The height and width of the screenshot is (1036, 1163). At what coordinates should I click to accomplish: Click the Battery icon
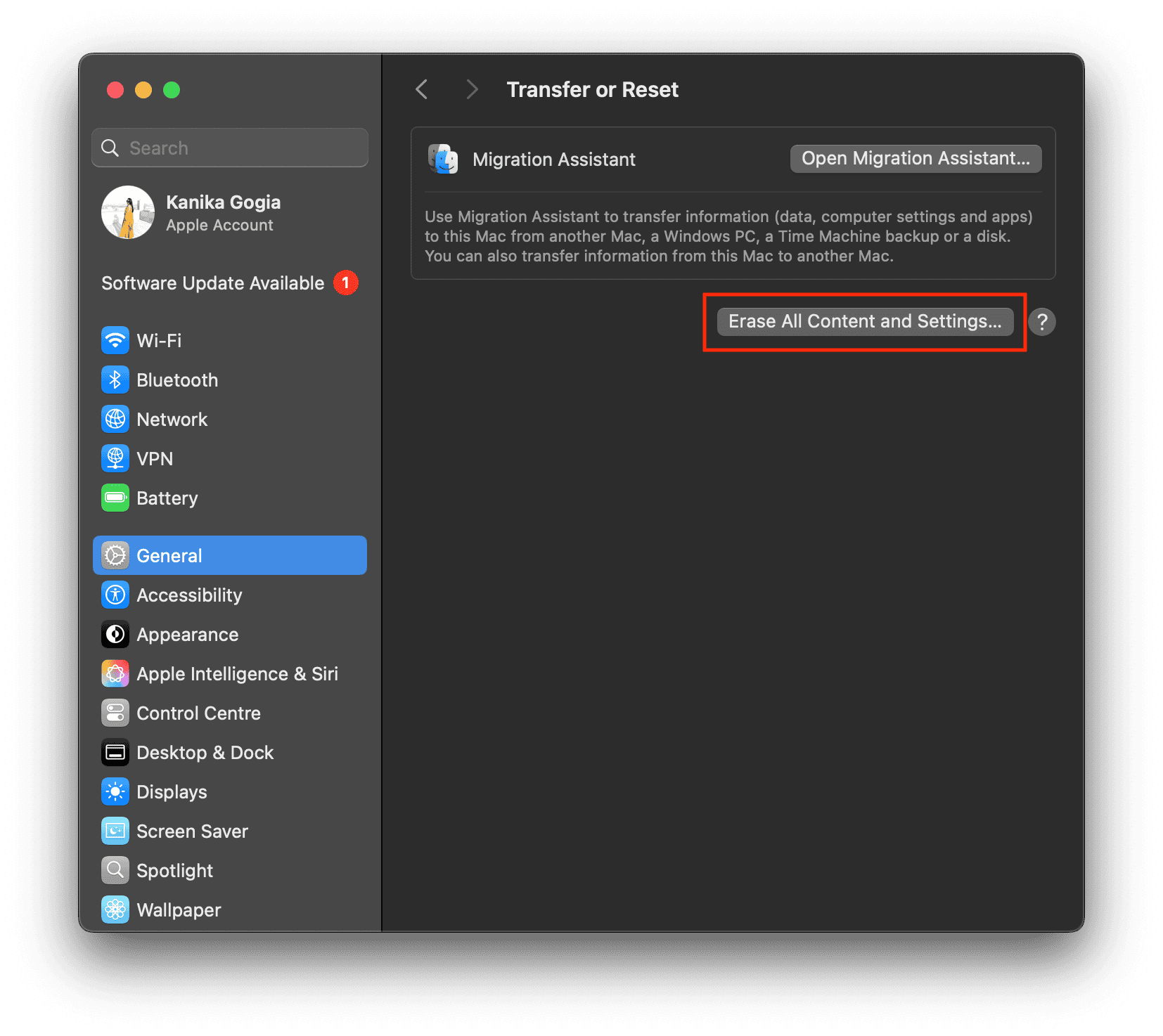point(115,498)
